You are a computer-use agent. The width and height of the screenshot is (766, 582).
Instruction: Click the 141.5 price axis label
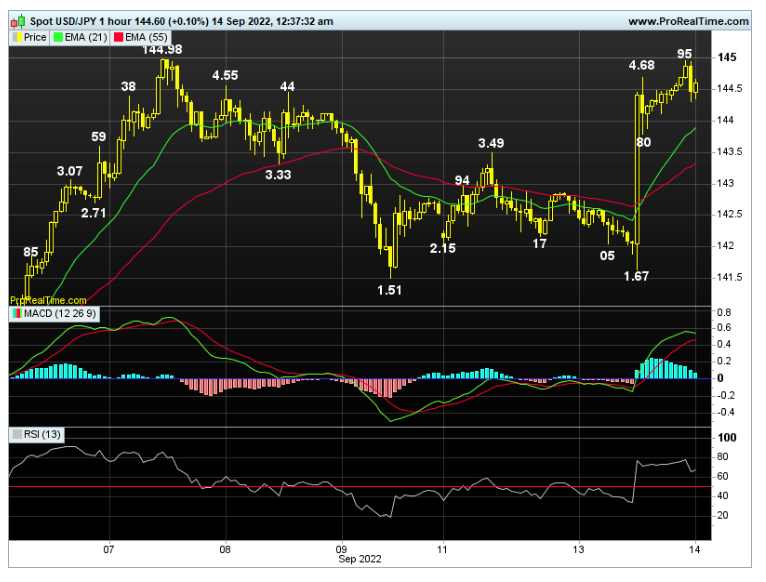click(x=729, y=277)
